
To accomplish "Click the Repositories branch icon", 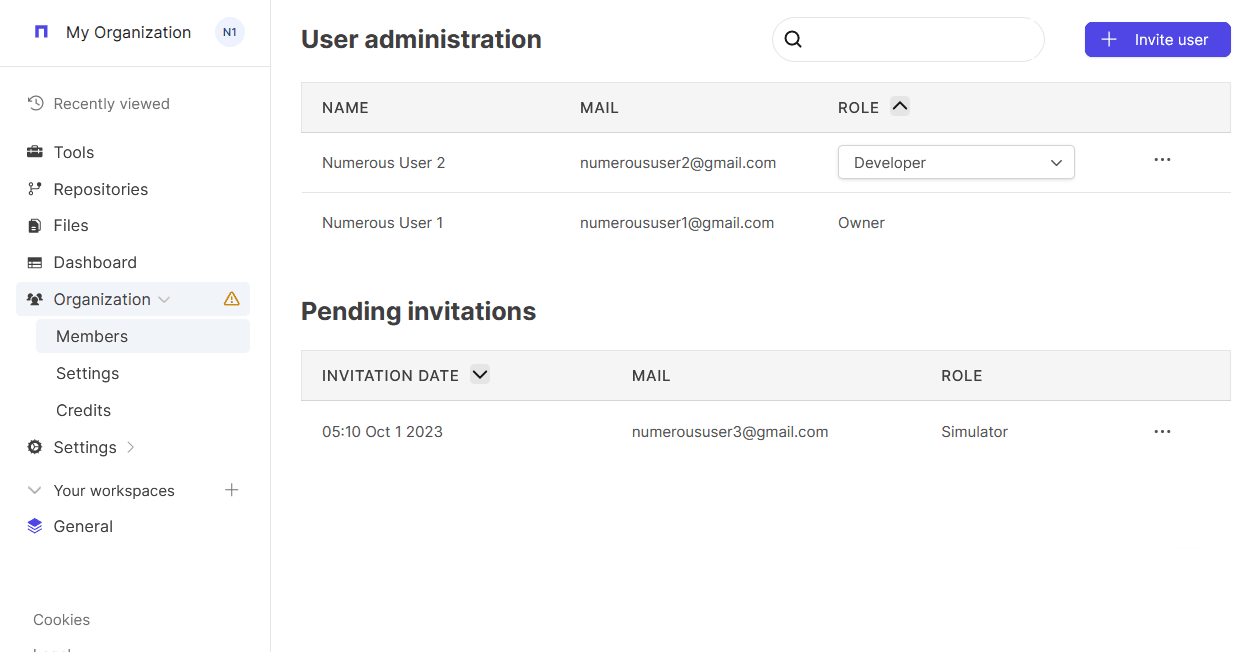I will coord(35,189).
